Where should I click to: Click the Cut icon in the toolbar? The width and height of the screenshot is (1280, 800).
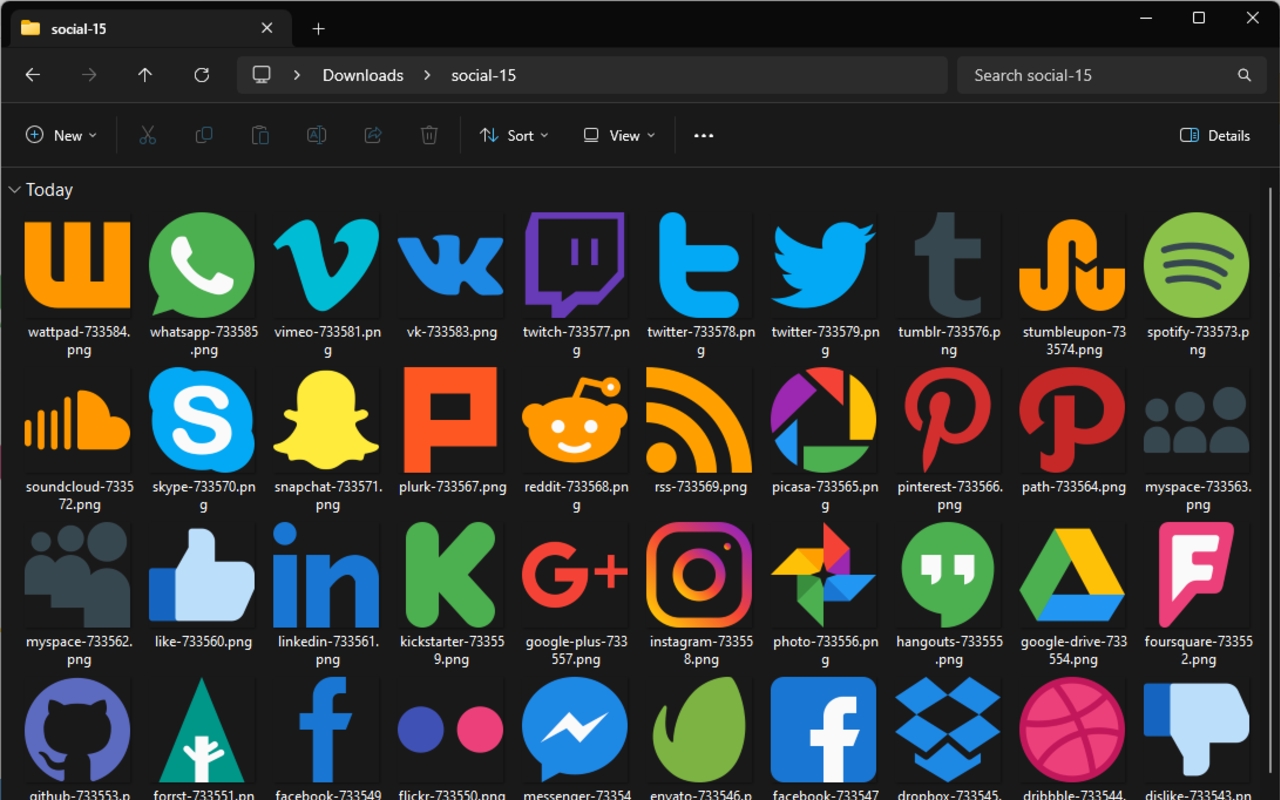[147, 134]
